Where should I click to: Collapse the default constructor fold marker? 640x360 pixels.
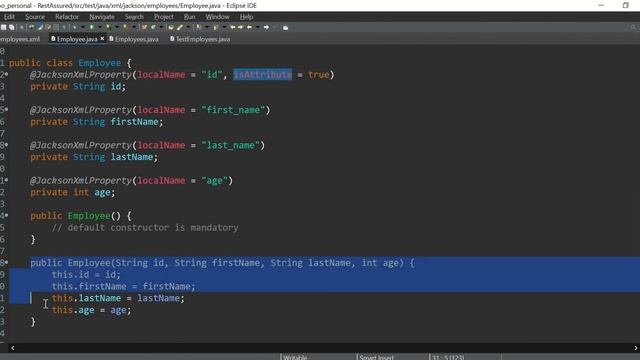pyautogui.click(x=6, y=216)
